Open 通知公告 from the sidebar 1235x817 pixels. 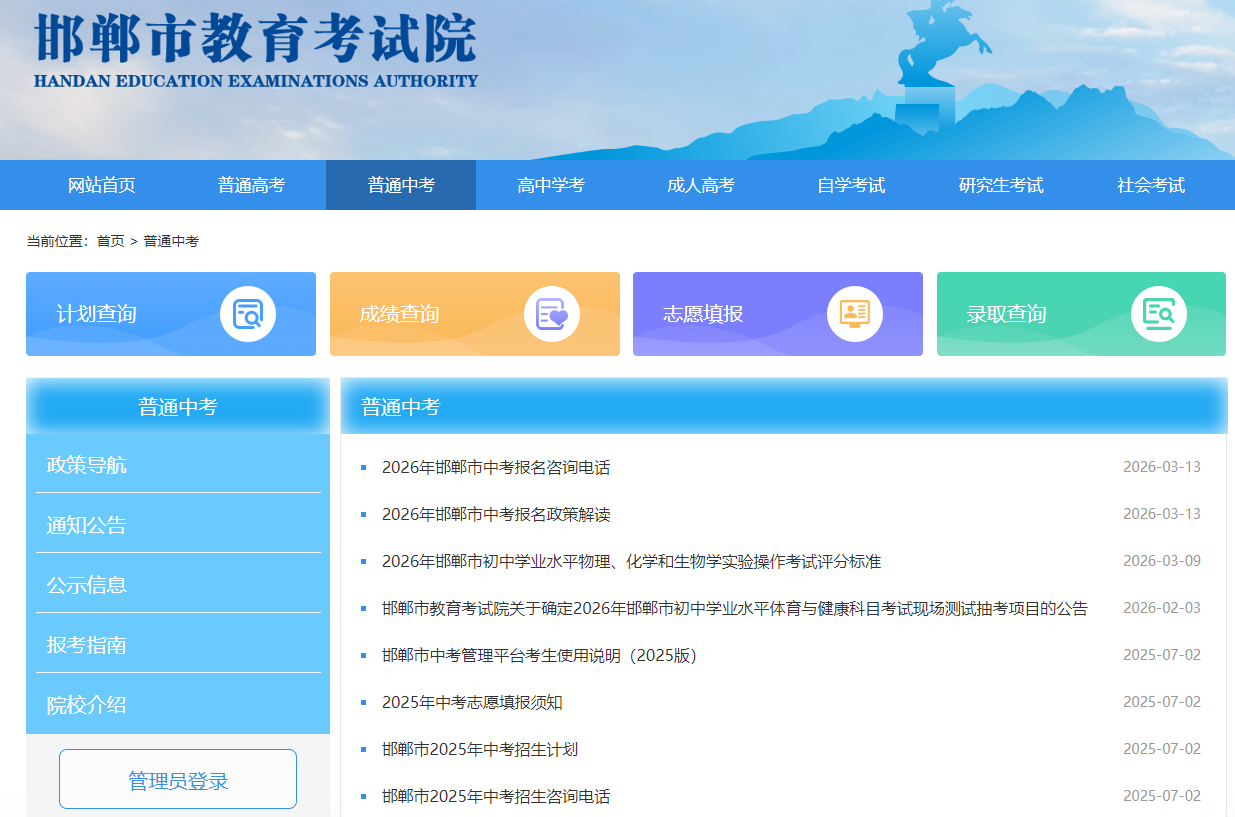click(x=87, y=525)
